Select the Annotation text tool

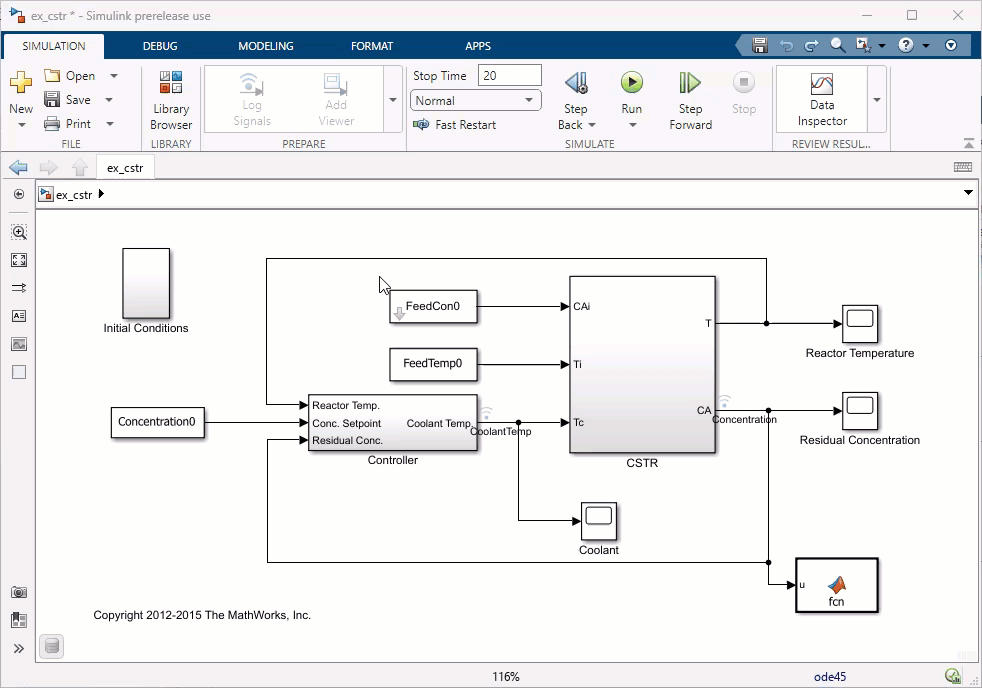click(x=19, y=316)
